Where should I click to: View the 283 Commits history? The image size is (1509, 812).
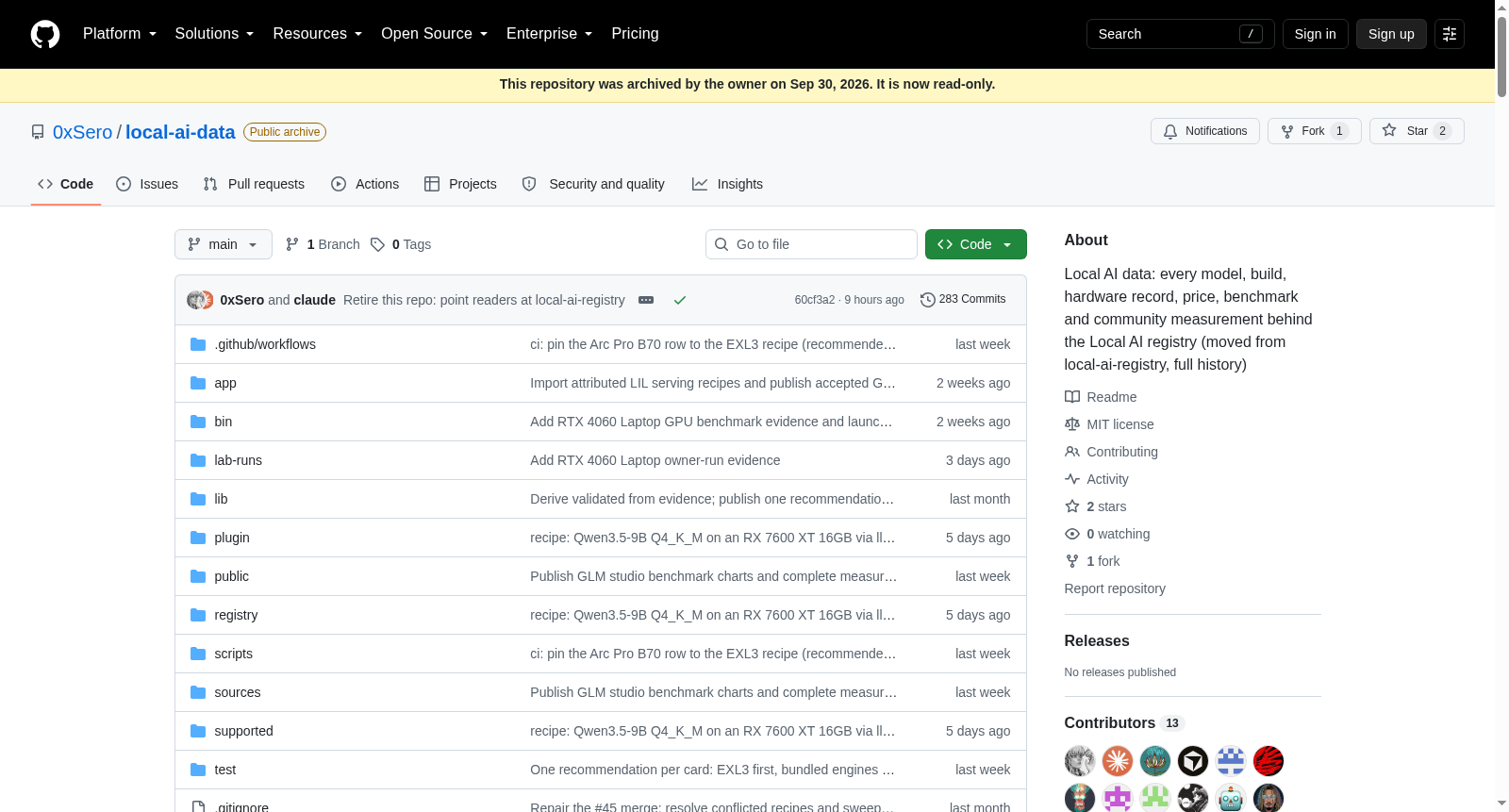click(x=963, y=299)
